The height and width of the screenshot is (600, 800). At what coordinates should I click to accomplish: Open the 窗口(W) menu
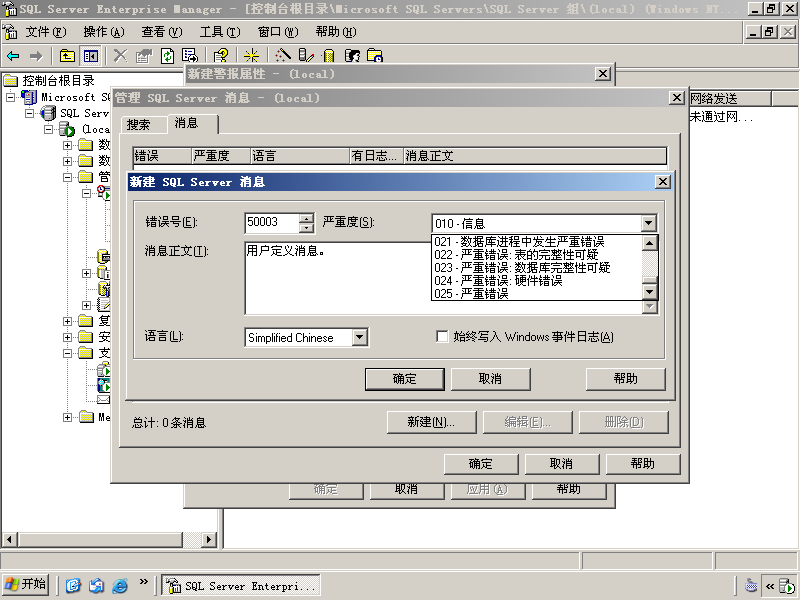click(278, 32)
